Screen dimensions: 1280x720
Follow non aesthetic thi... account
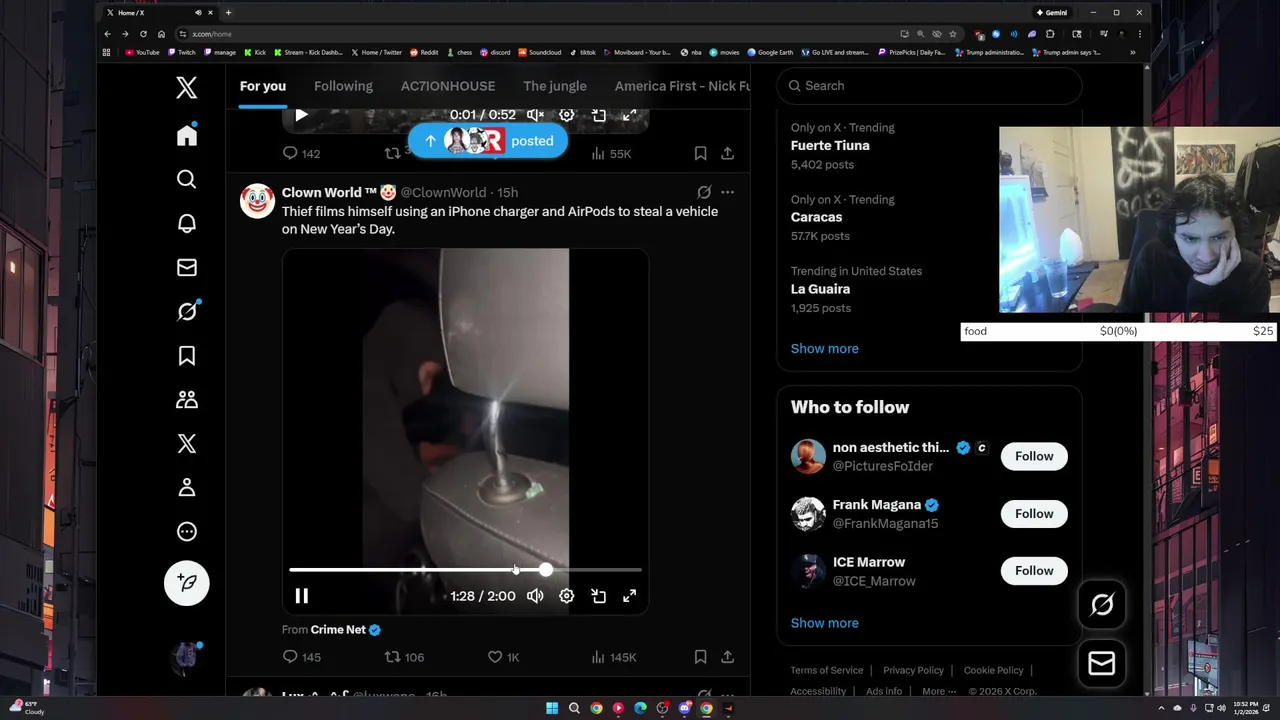click(x=1034, y=456)
